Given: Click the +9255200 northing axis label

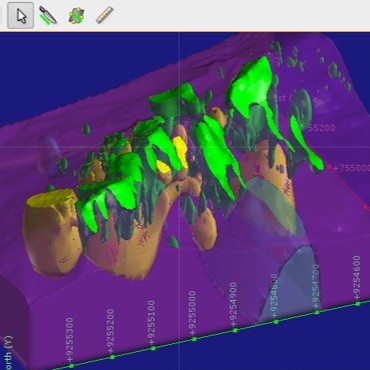Looking at the screenshot, I should tap(110, 331).
